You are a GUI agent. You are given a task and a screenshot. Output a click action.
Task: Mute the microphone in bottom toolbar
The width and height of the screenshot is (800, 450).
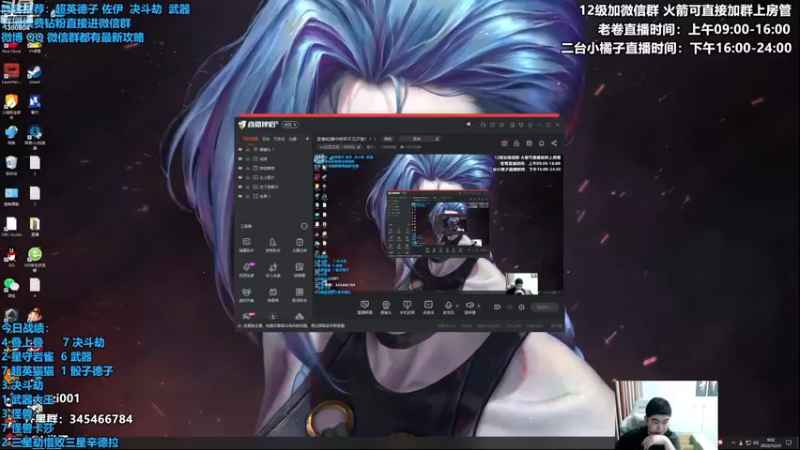pos(448,307)
